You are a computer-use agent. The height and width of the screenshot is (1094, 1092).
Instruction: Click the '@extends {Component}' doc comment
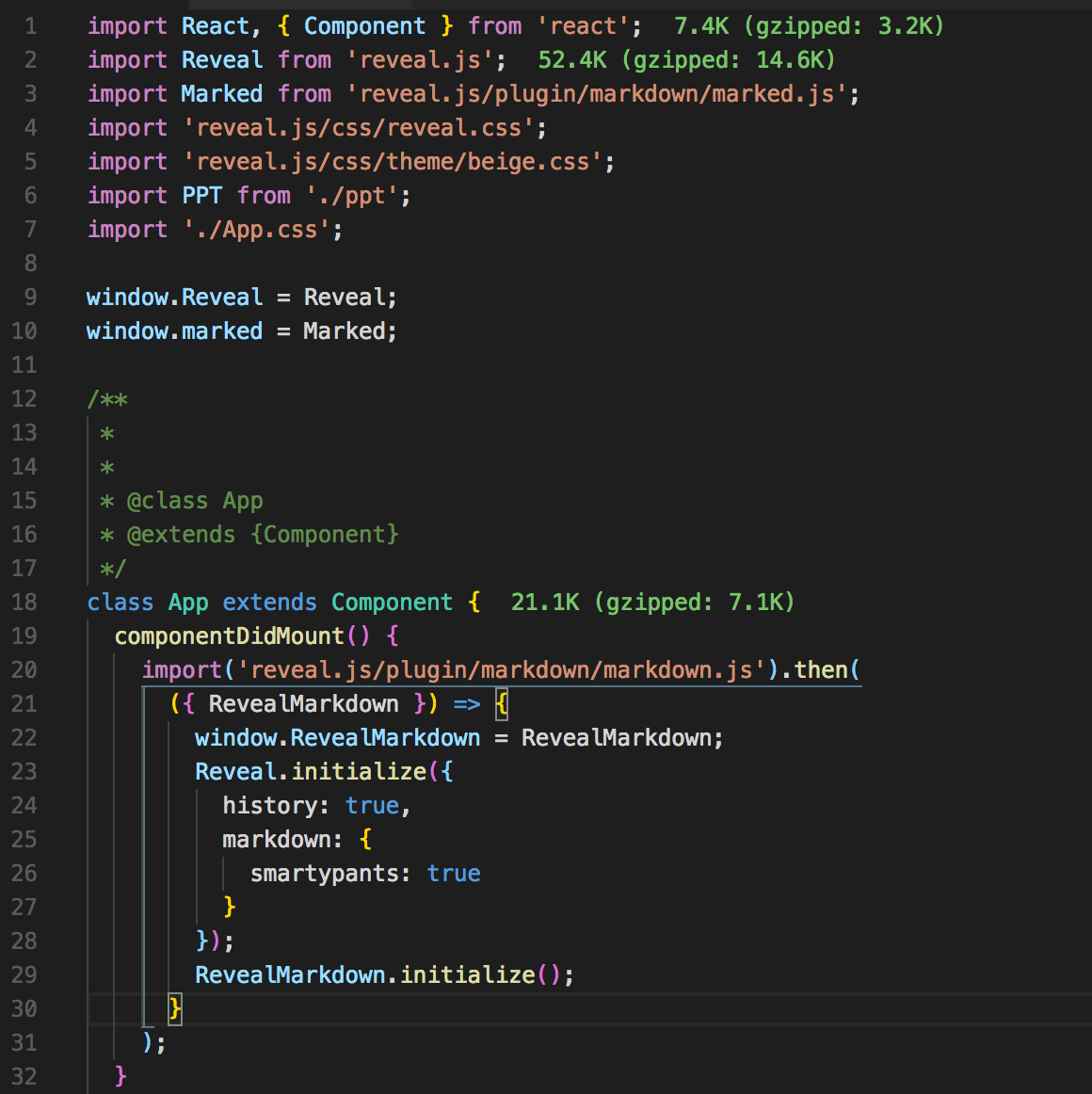coord(263,535)
